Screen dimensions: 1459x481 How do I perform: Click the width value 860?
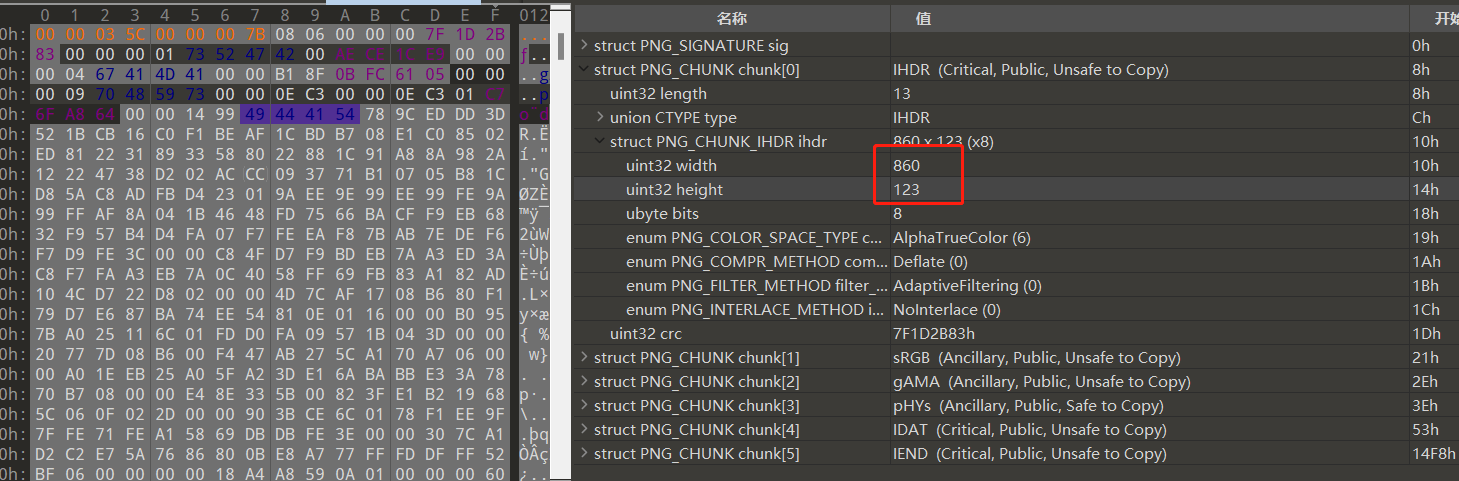pos(906,165)
